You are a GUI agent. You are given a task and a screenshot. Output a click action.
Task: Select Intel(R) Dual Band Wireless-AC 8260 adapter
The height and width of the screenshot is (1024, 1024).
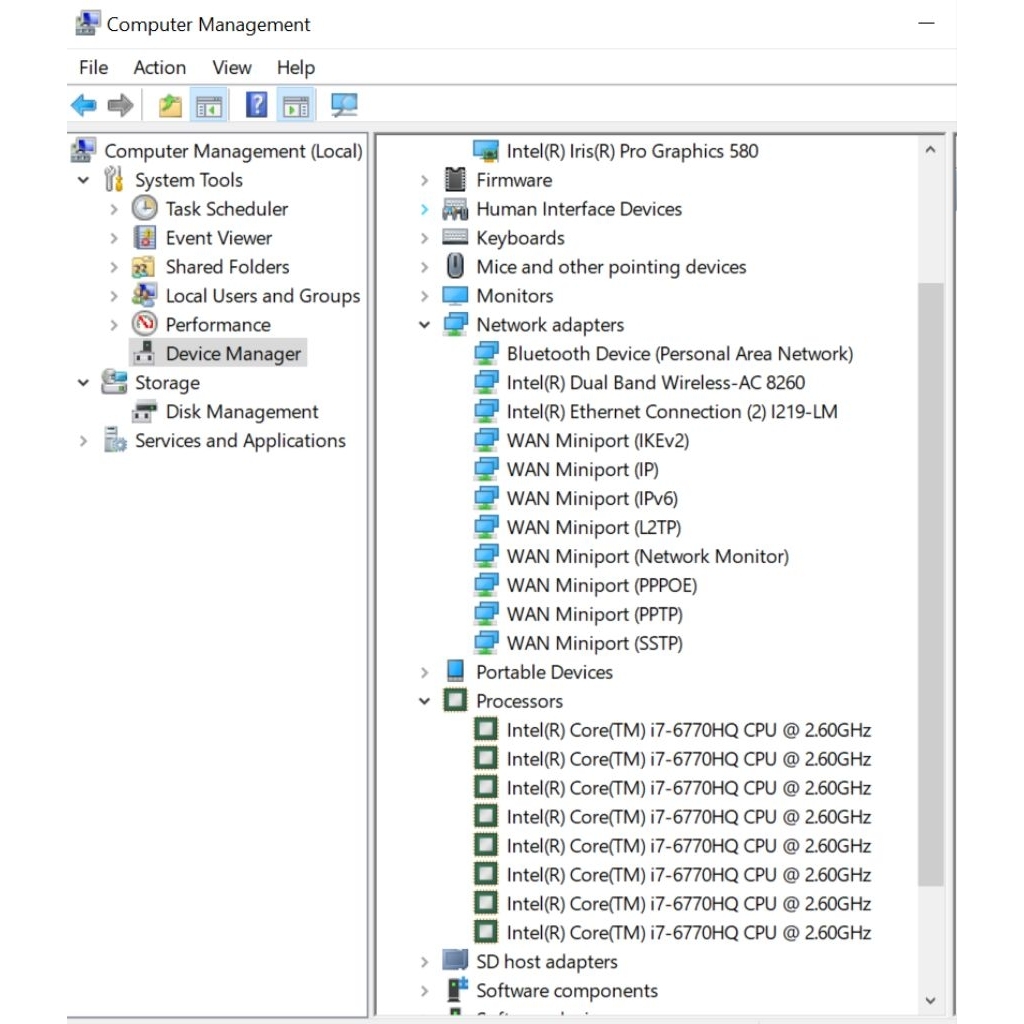(655, 383)
